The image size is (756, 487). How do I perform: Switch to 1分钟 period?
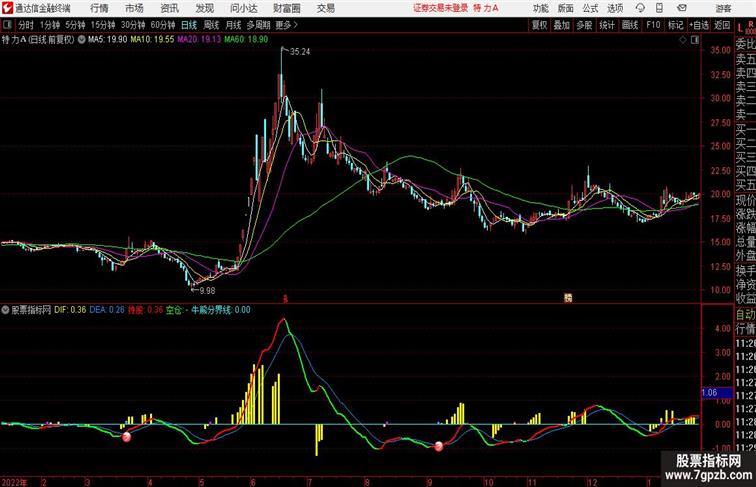50,25
